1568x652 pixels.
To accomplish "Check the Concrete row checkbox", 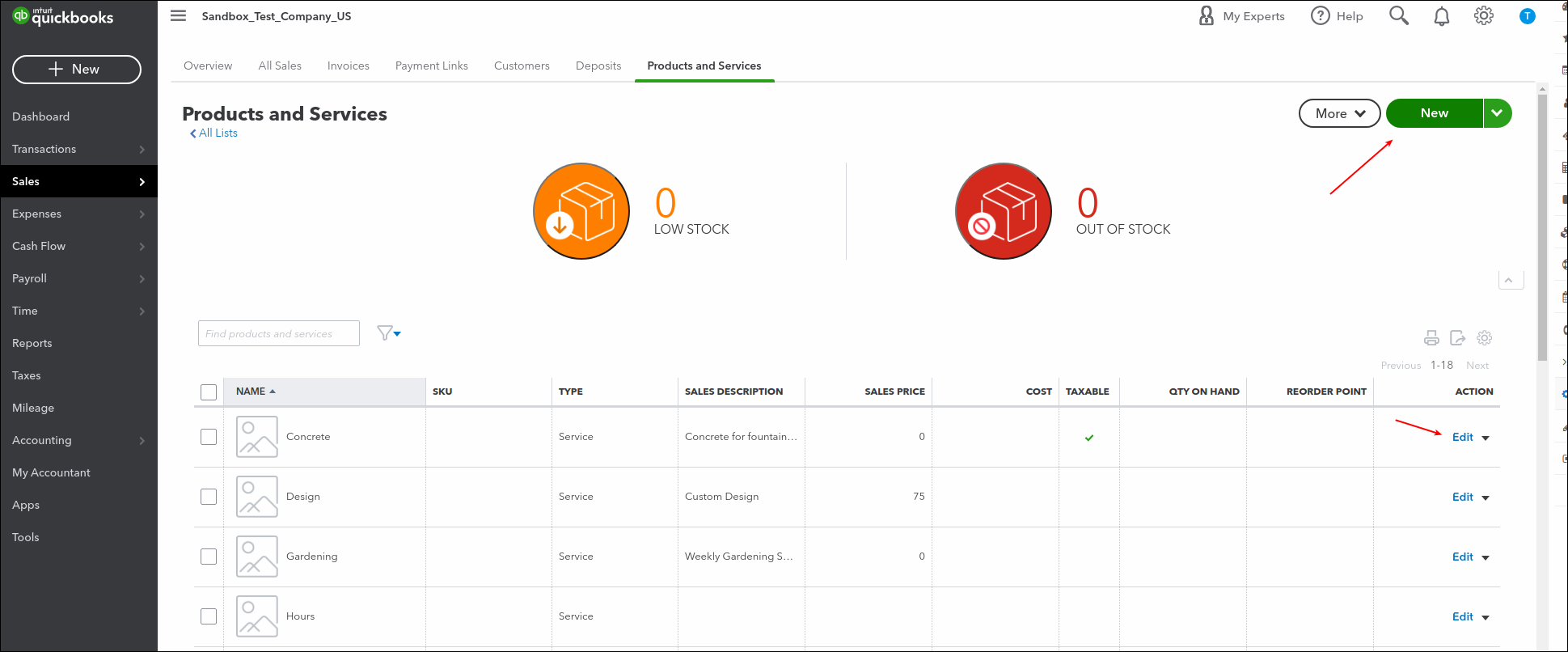I will click(x=209, y=437).
